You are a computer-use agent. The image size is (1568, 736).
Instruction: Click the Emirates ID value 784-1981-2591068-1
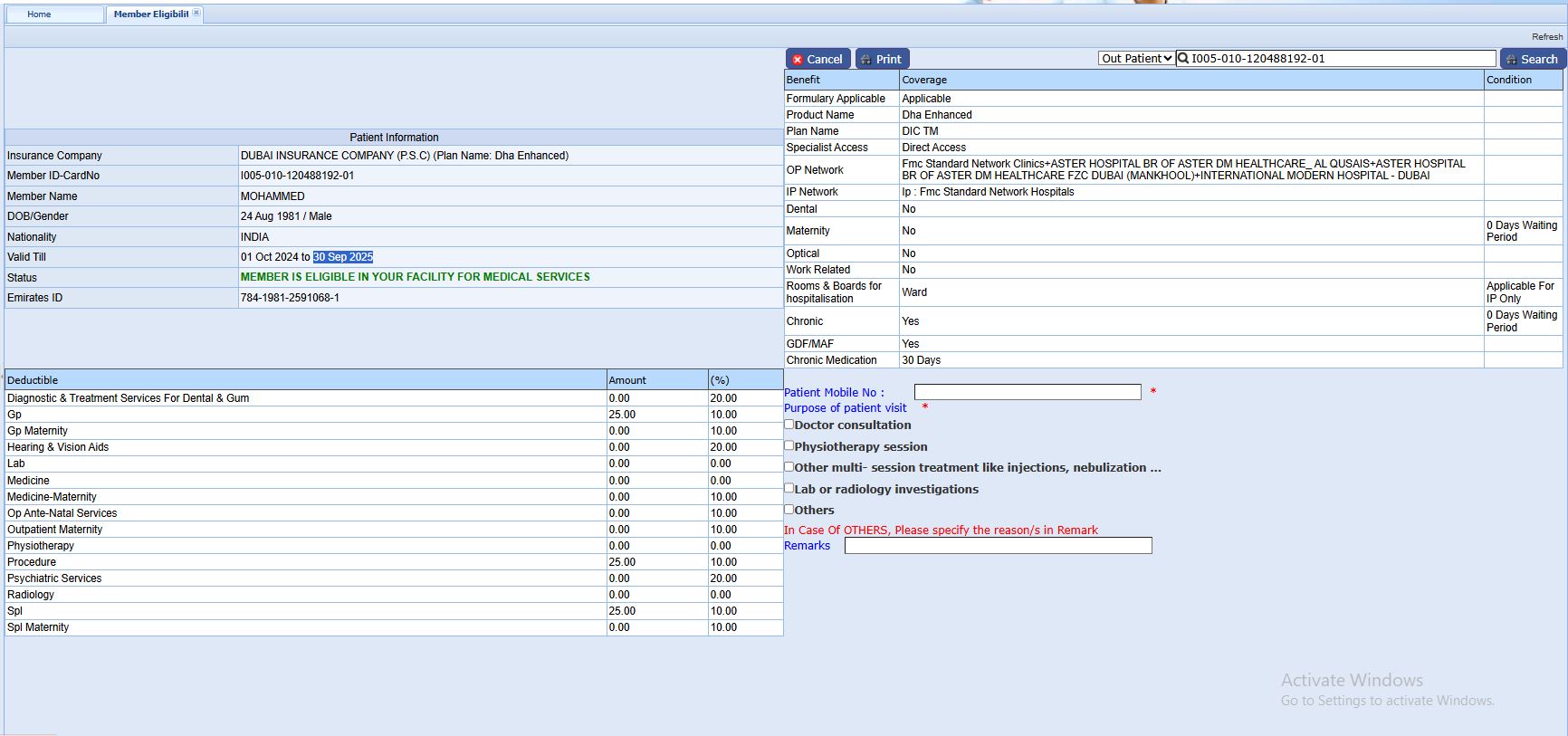[290, 298]
